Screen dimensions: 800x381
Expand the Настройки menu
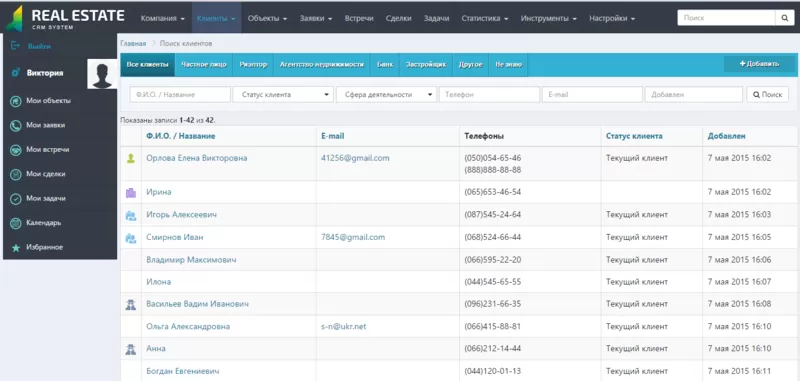pyautogui.click(x=612, y=18)
